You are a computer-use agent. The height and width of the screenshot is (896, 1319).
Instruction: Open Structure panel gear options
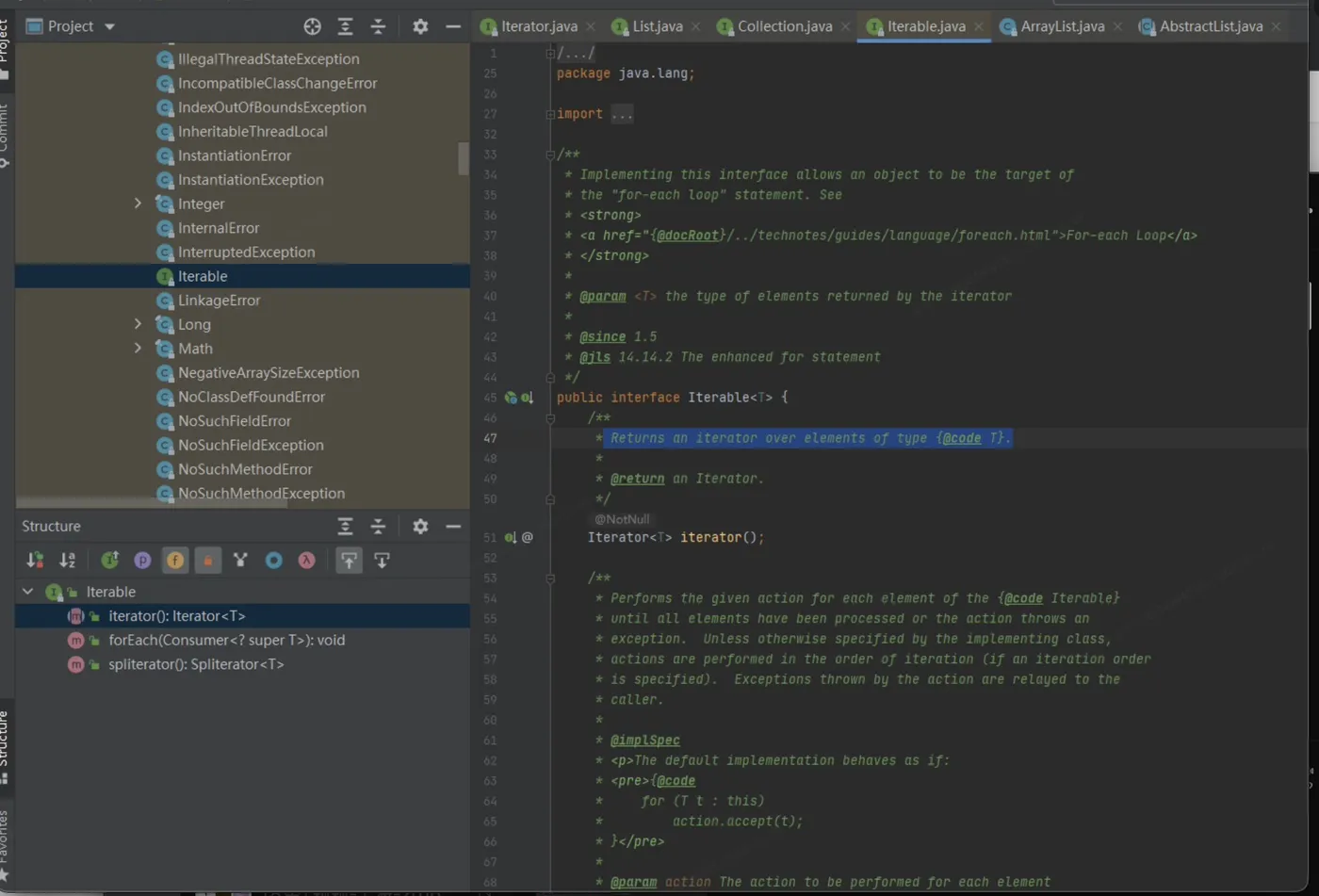[420, 527]
